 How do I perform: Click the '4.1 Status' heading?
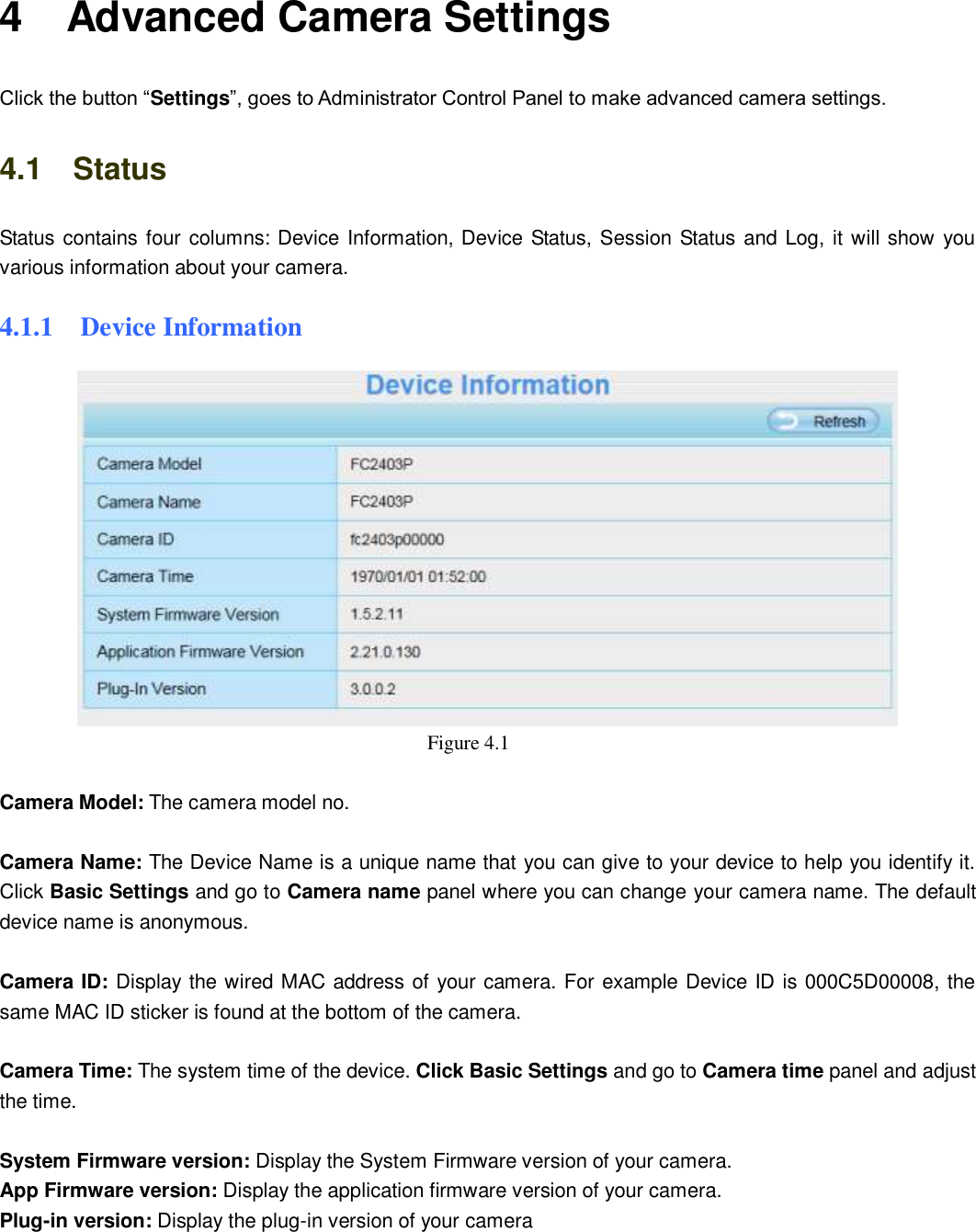pos(83,169)
